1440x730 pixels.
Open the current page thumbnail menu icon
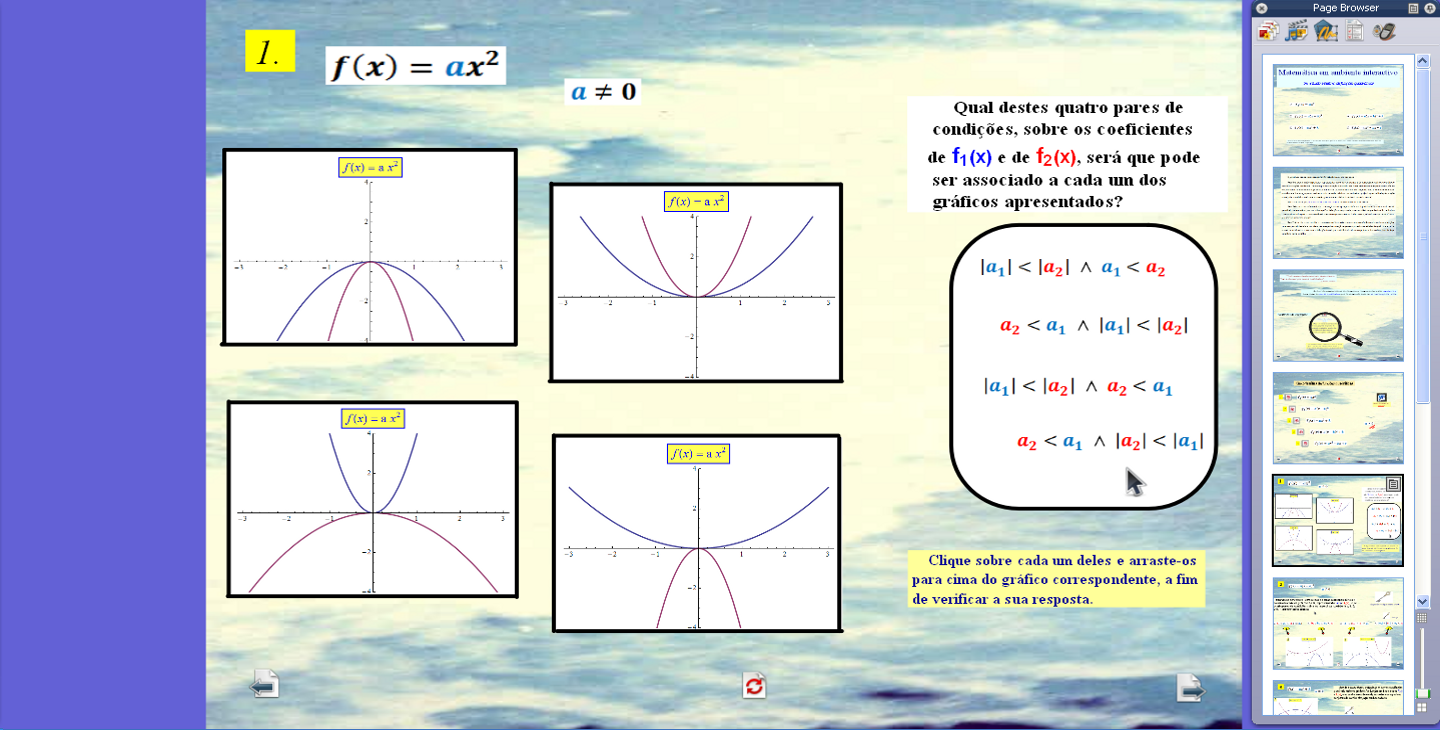[1393, 484]
